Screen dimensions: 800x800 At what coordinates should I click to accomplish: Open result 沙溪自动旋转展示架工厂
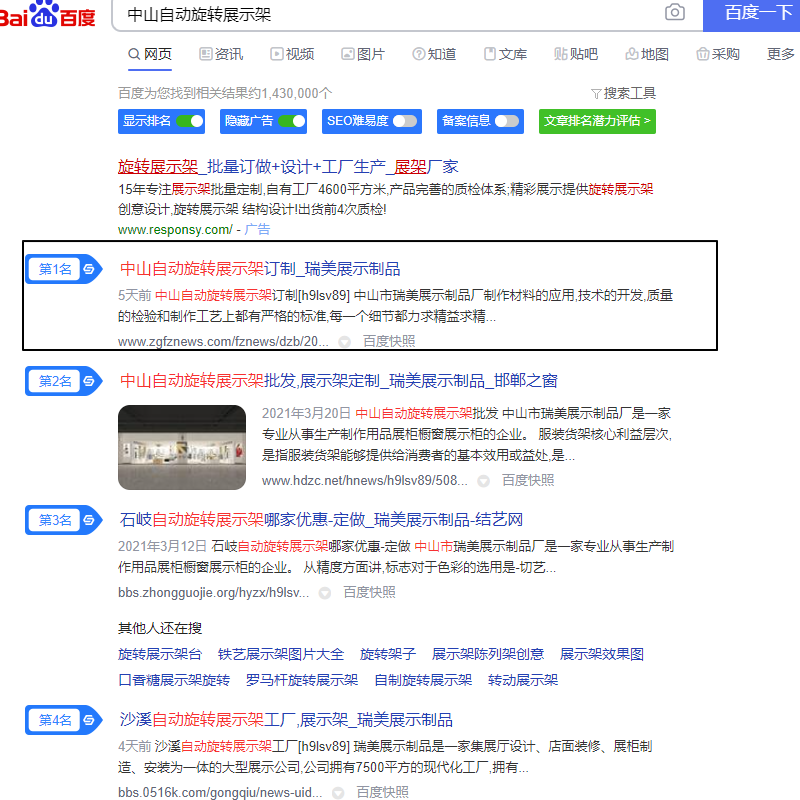[x=286, y=720]
